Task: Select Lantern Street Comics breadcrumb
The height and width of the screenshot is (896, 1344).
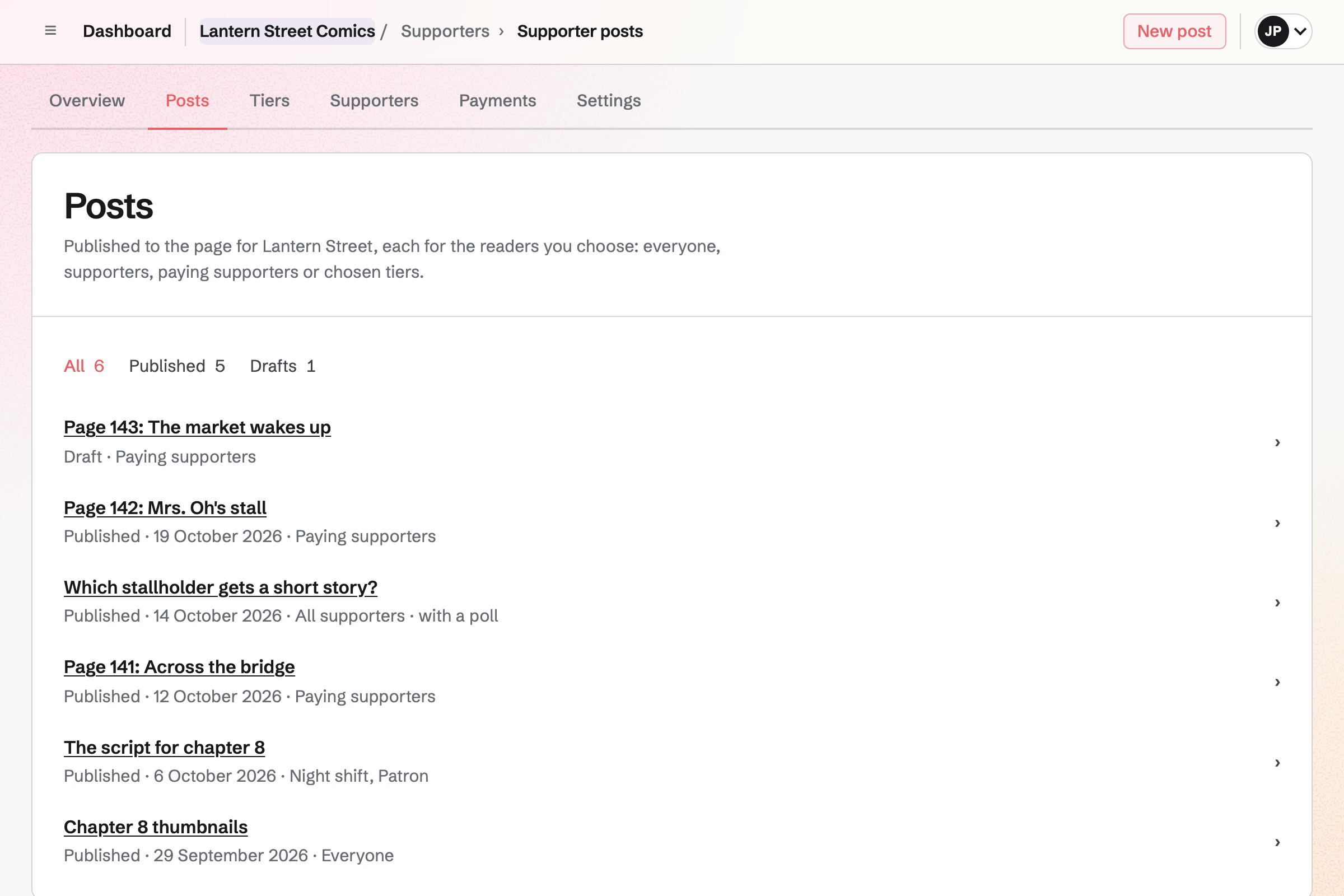Action: click(x=287, y=31)
